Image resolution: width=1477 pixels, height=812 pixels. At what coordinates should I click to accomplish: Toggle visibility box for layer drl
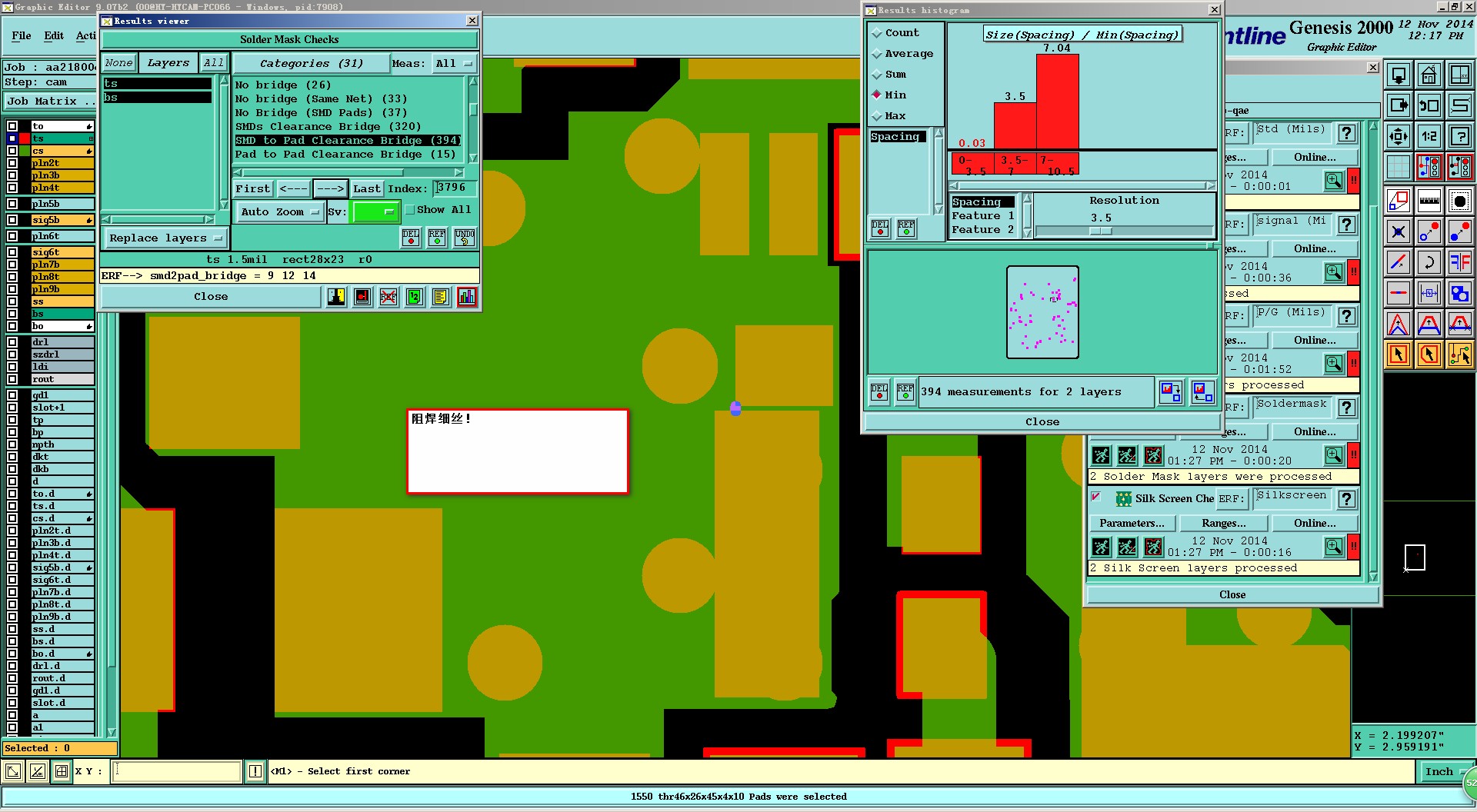click(x=12, y=342)
